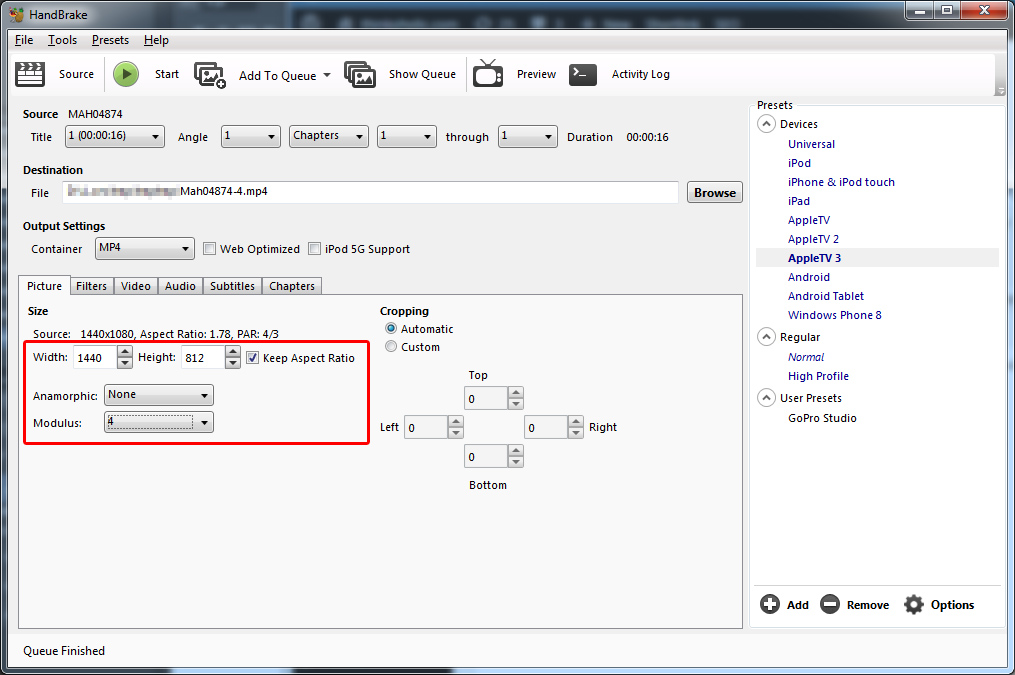
Task: Click the Remove preset minus icon
Action: coord(830,604)
